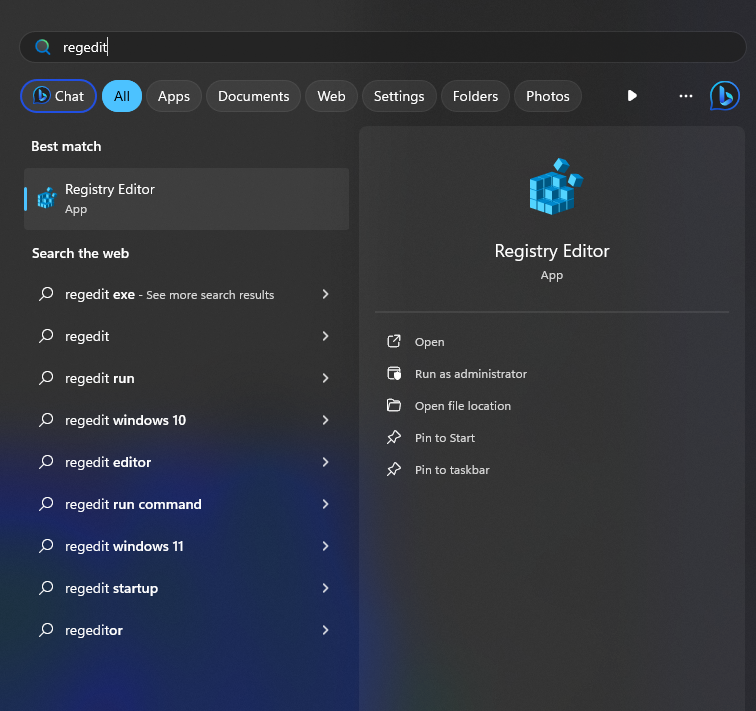Click the 'regedit run command' suggestion text
The width and height of the screenshot is (756, 711).
click(133, 504)
